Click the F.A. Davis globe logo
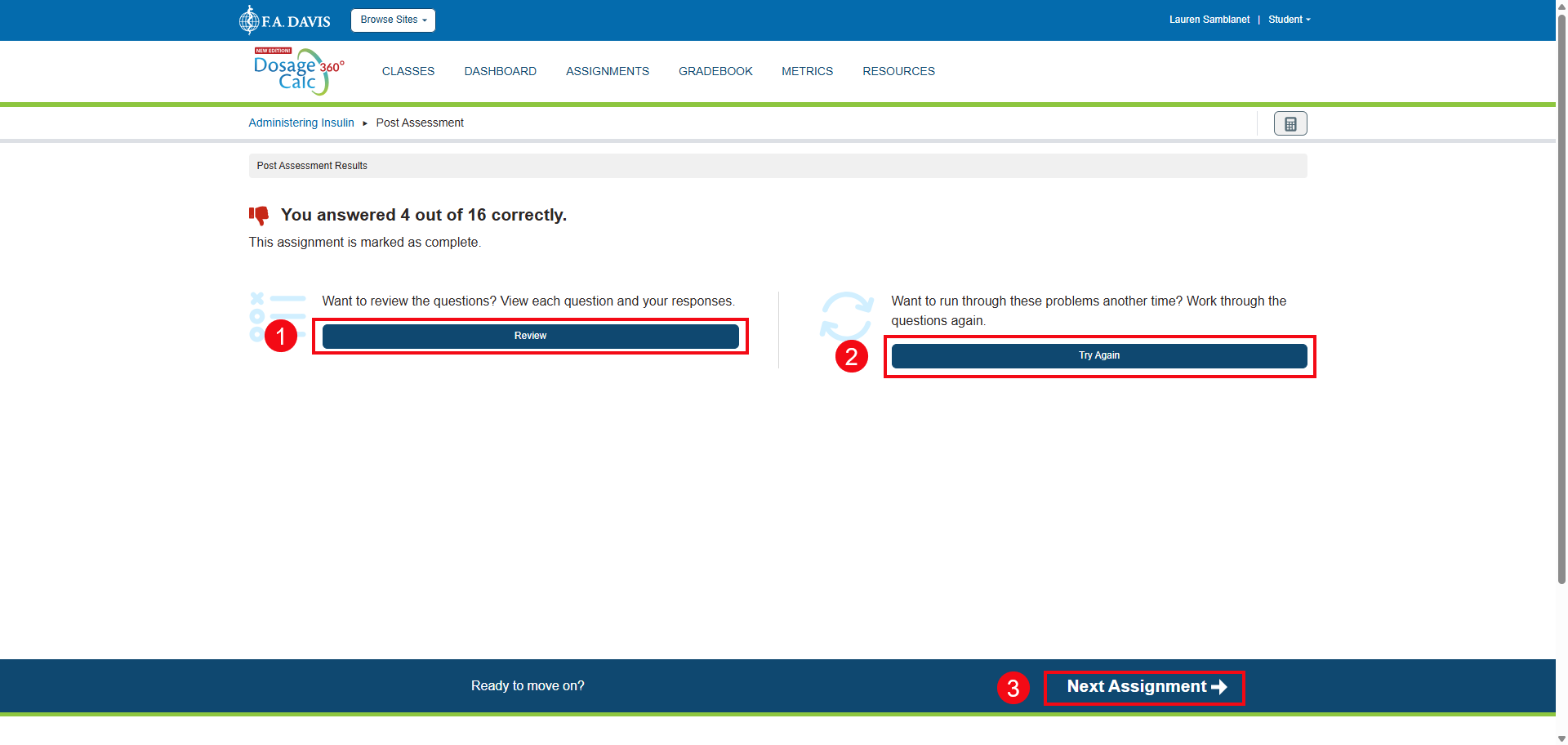The image size is (1568, 745). 250,20
